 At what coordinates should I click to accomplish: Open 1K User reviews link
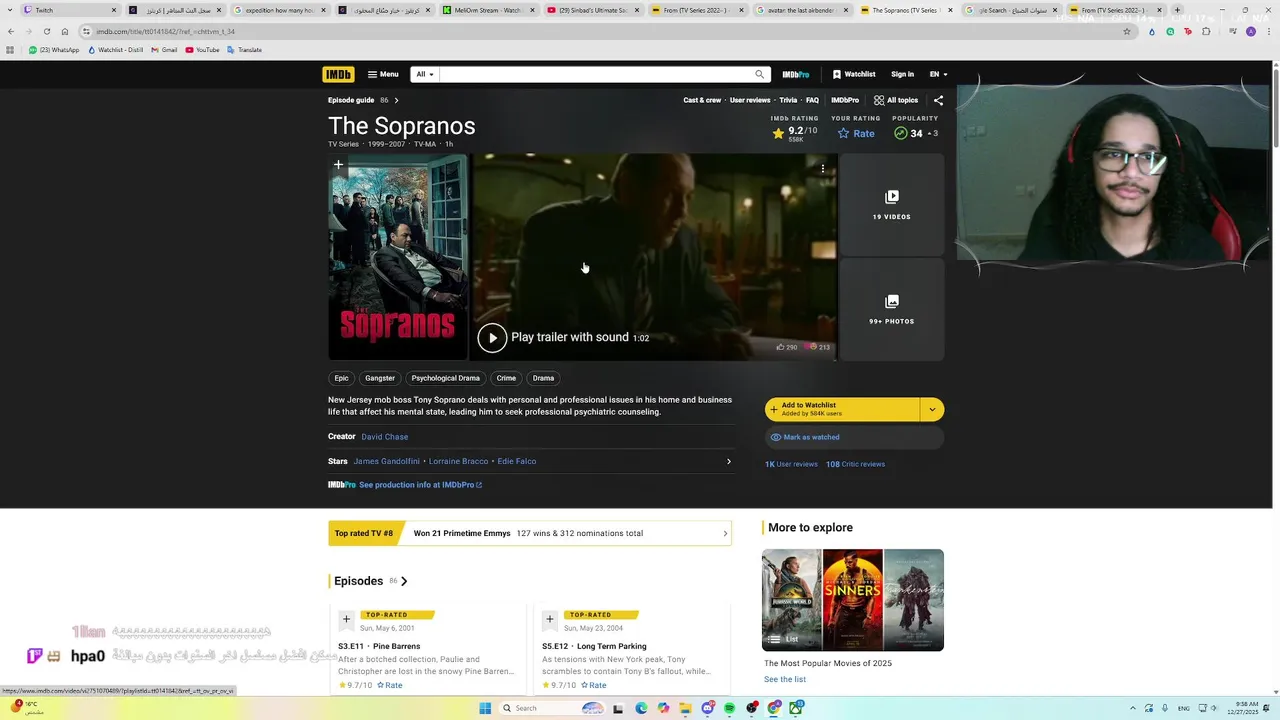pyautogui.click(x=791, y=464)
